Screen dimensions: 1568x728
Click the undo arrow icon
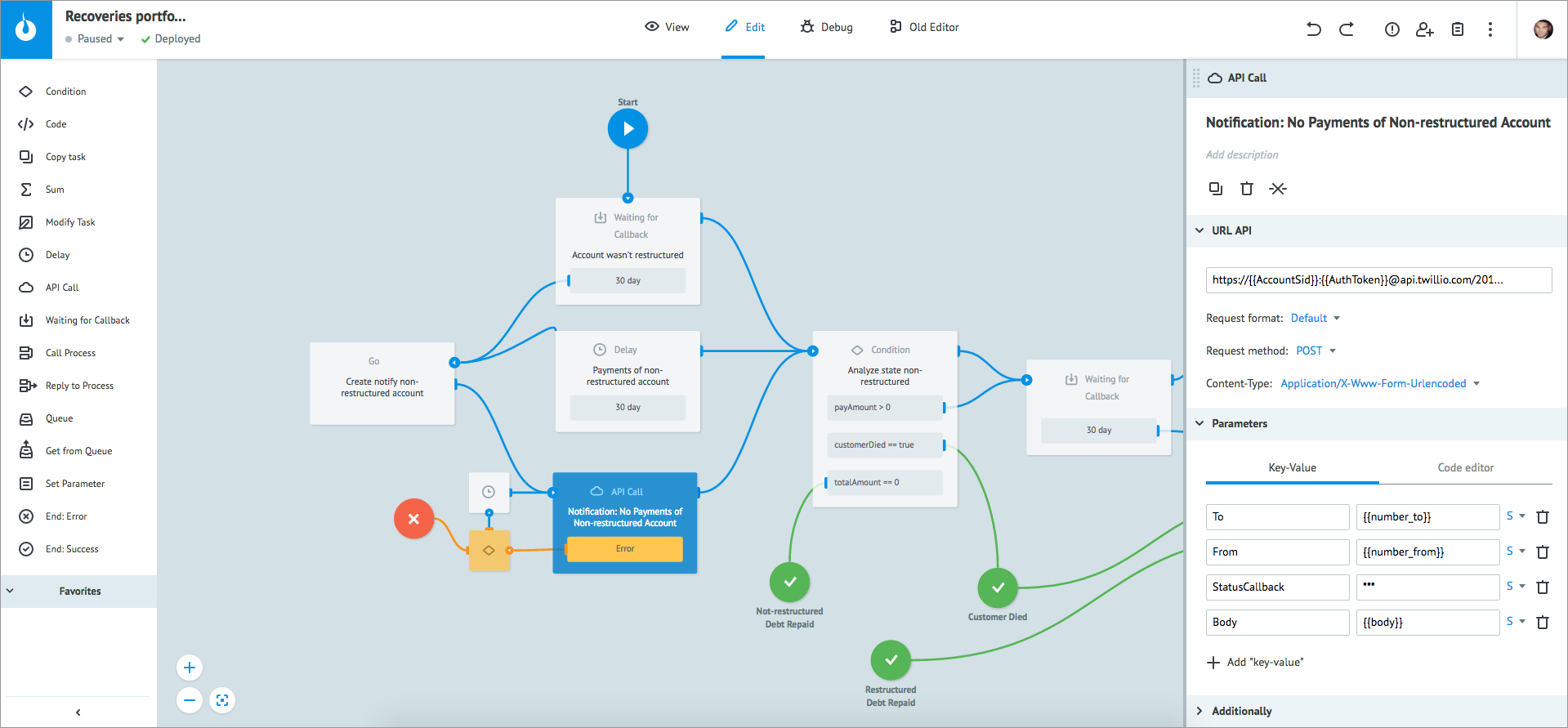[1314, 29]
